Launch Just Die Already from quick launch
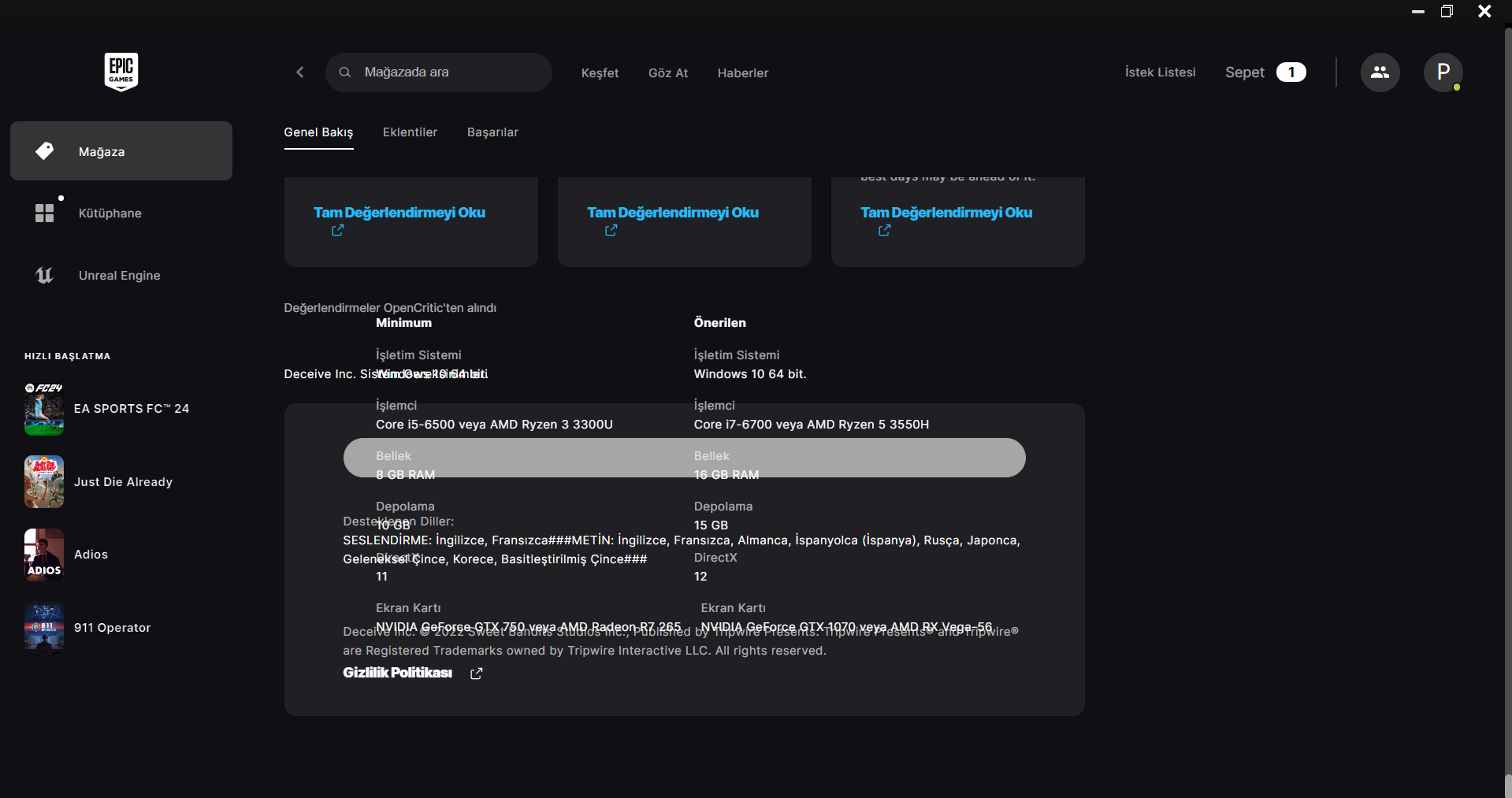 tap(123, 482)
